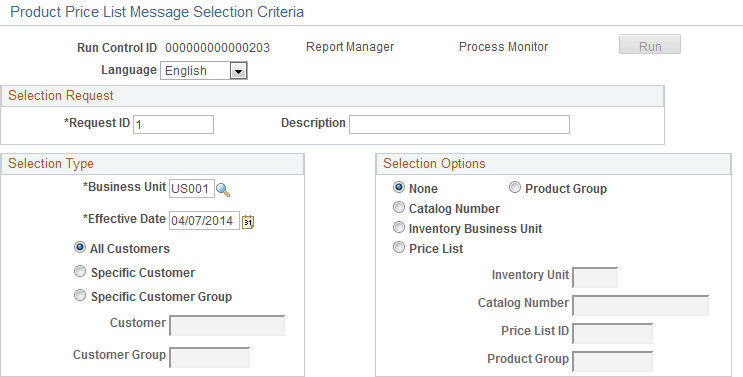The image size is (743, 377).
Task: Click the Selection Request section header
Action: [x=332, y=96]
